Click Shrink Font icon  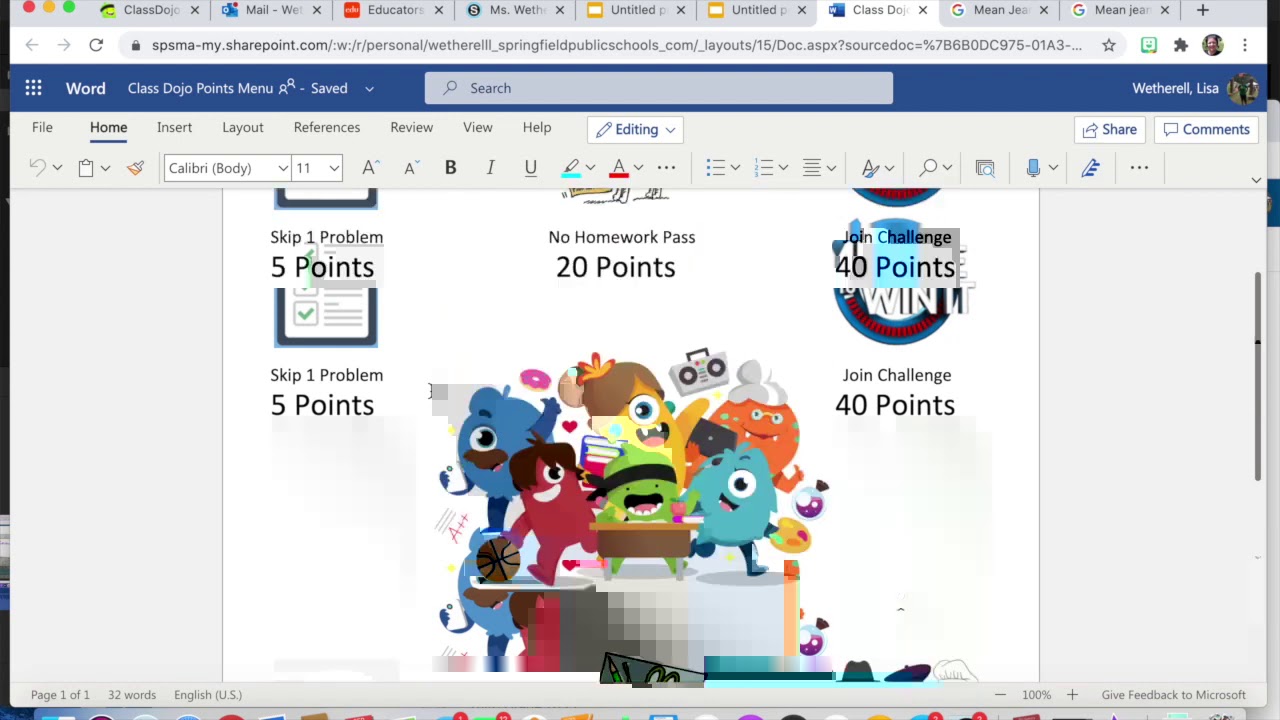pyautogui.click(x=410, y=168)
